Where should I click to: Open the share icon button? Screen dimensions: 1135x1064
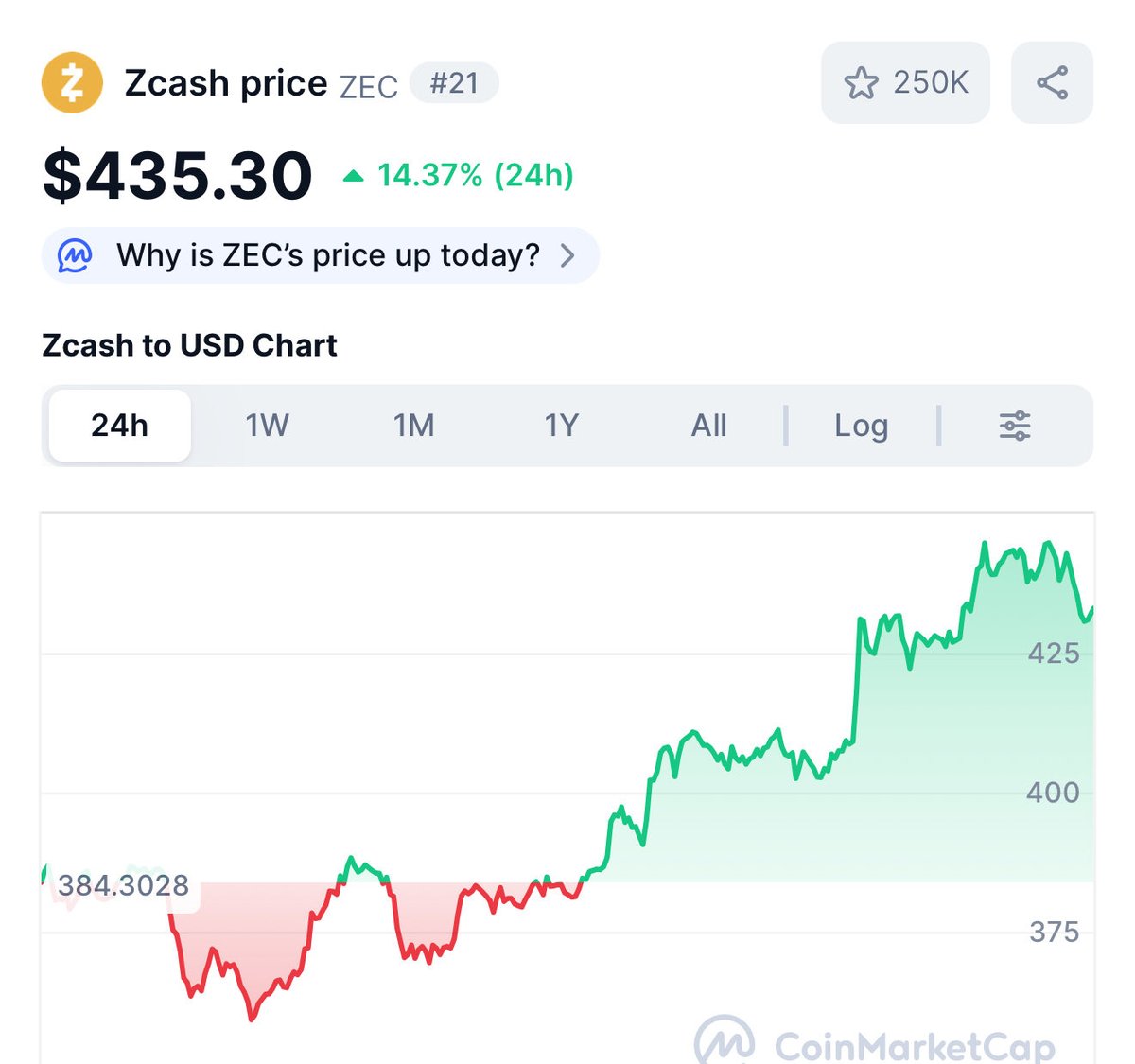pyautogui.click(x=1052, y=83)
